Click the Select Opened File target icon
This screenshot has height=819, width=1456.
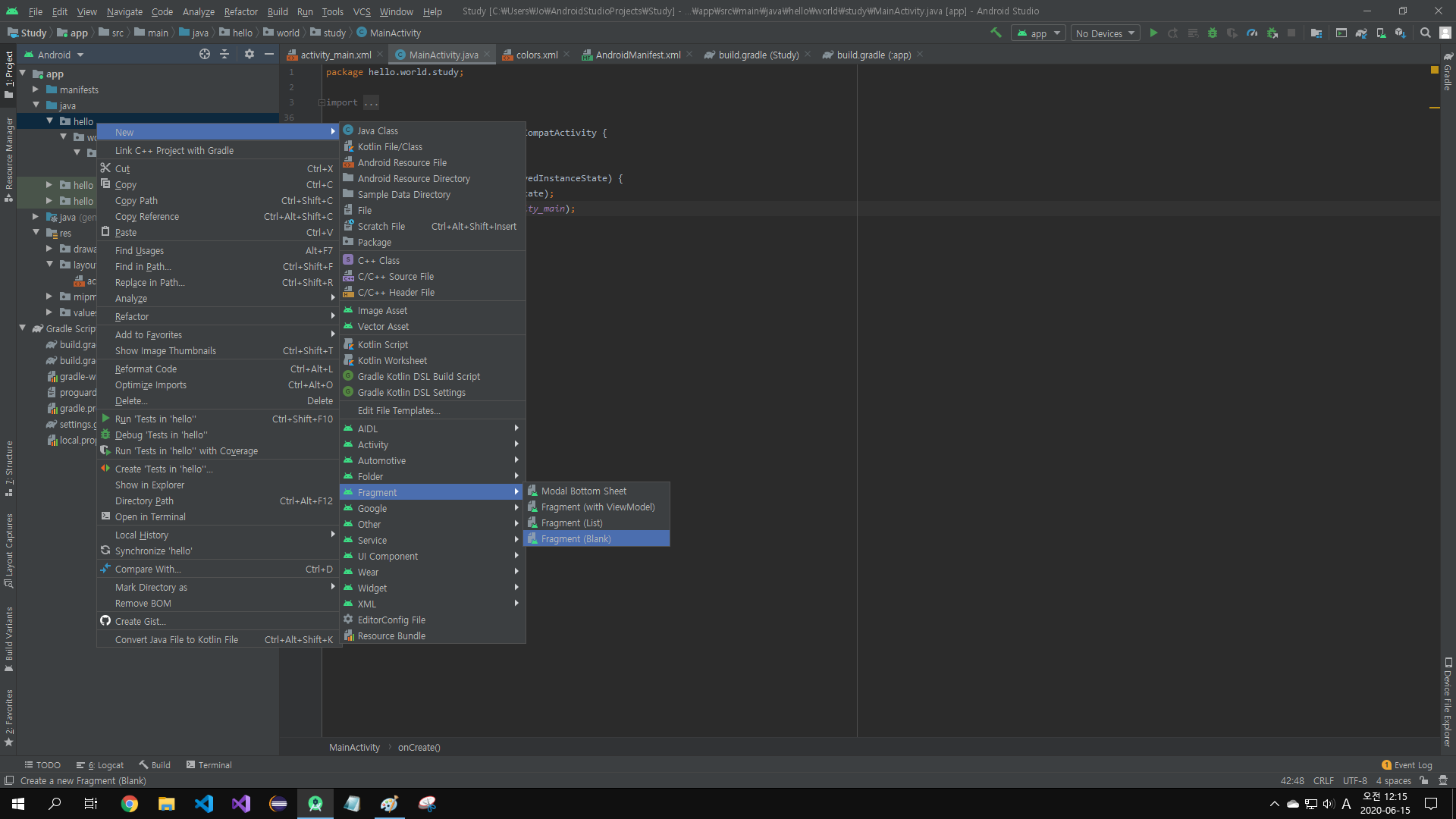(x=204, y=54)
